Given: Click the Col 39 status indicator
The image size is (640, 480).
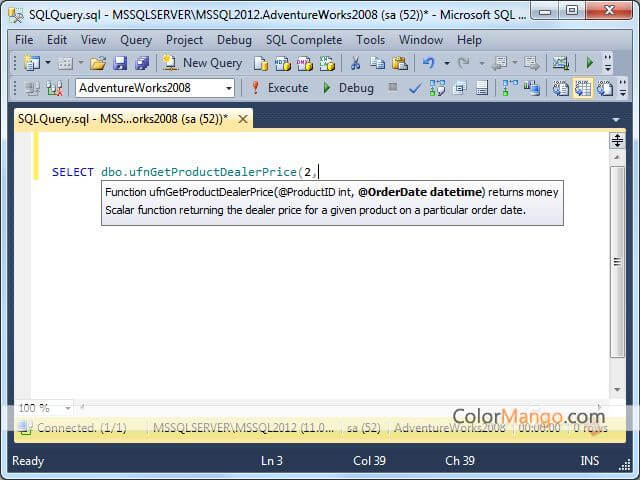Looking at the screenshot, I should (x=369, y=461).
